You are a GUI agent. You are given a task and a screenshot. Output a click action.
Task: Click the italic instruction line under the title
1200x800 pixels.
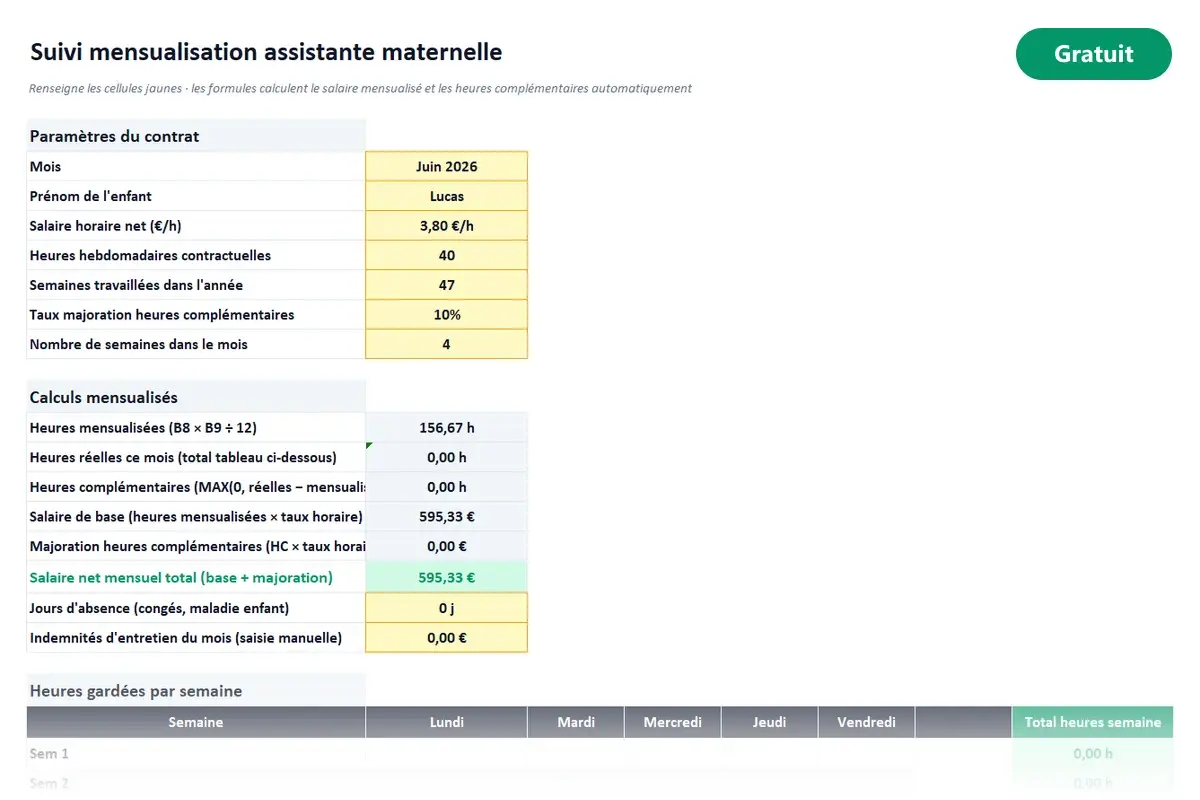[x=360, y=88]
